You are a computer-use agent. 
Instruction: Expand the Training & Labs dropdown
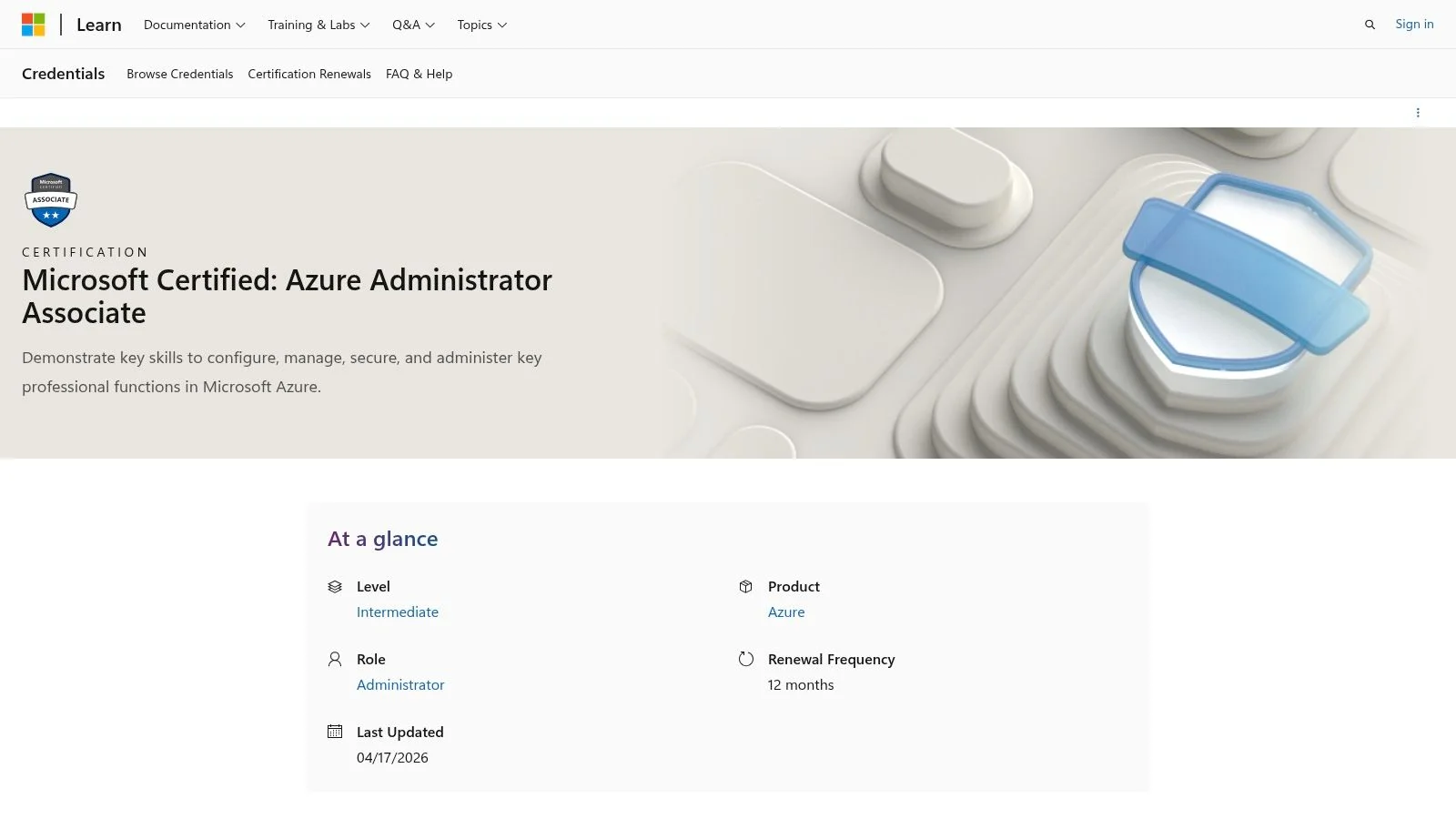tap(318, 25)
